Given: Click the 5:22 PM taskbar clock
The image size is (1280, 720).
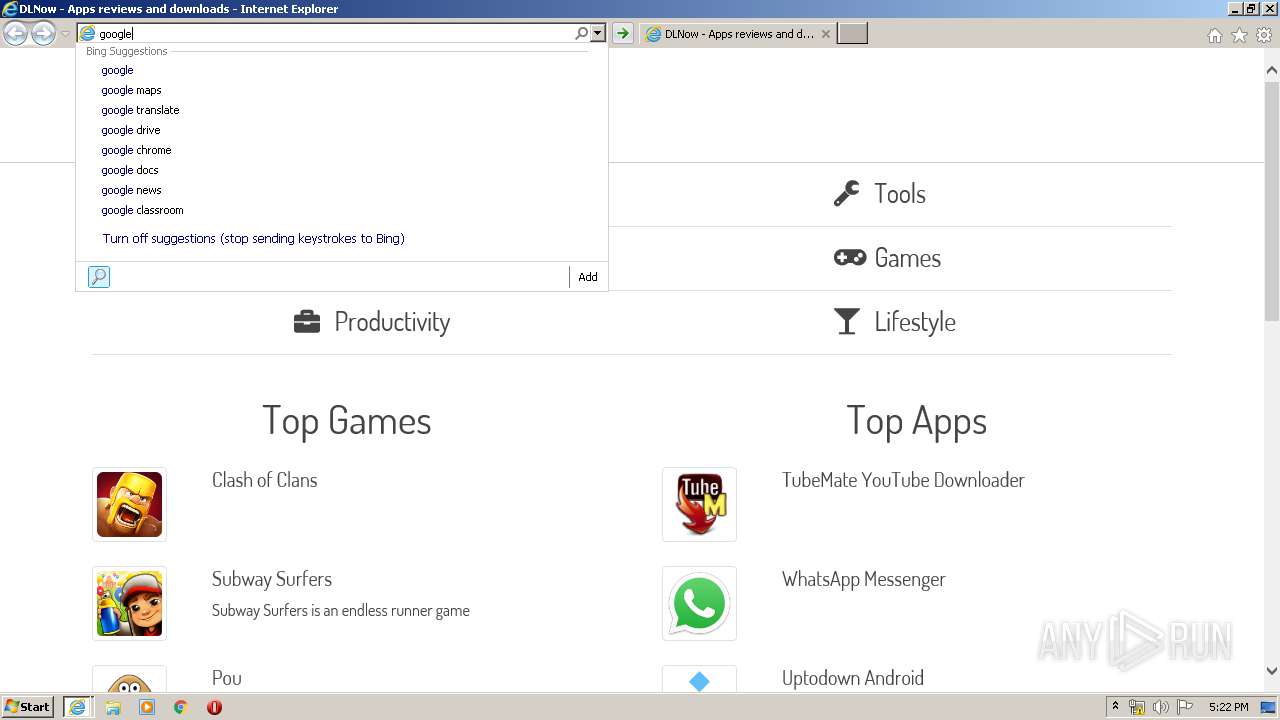Looking at the screenshot, I should [x=1228, y=707].
